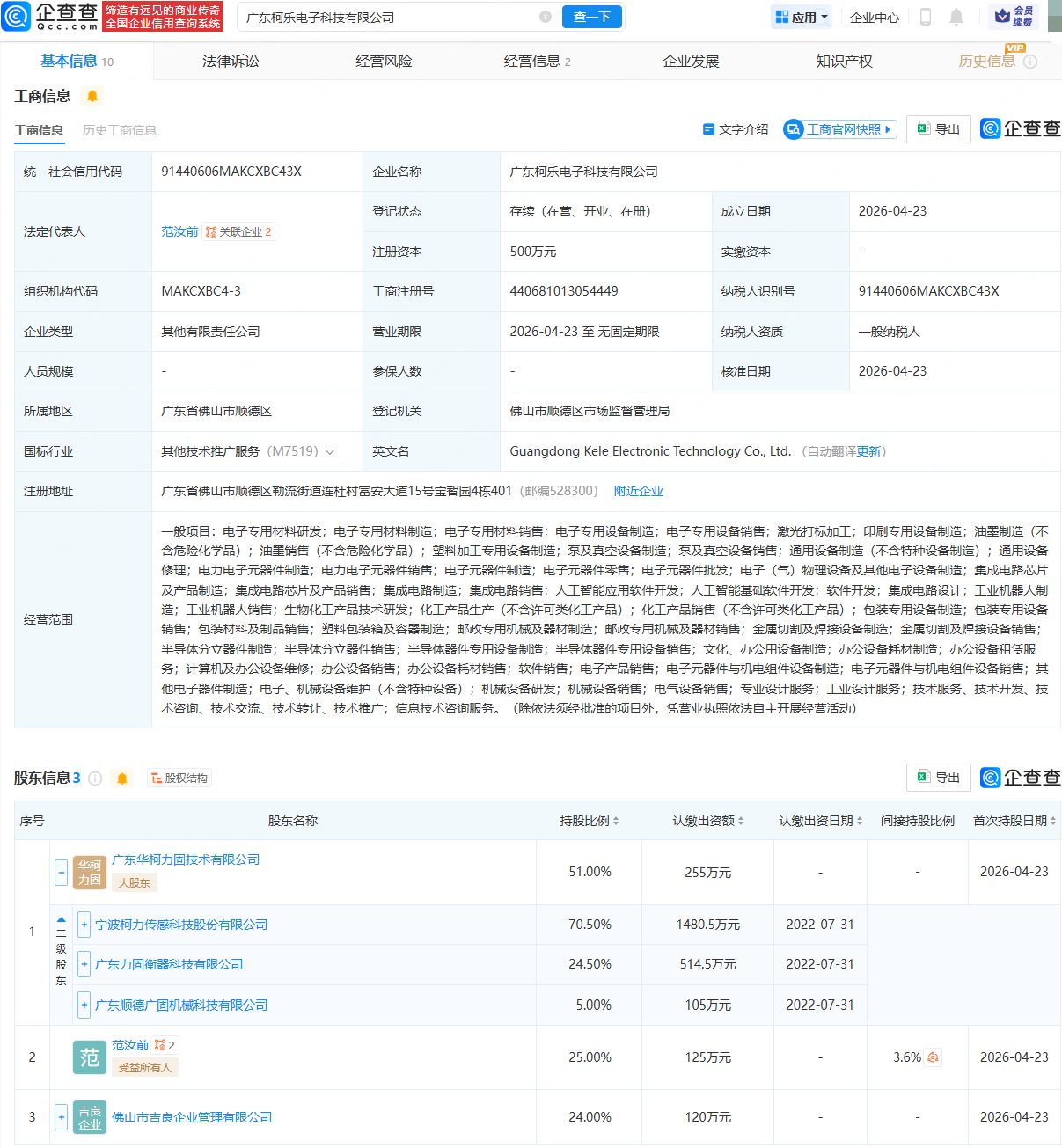The height and width of the screenshot is (1148, 1062).
Task: Click the Qcc.com logo icon
Action: click(x=16, y=16)
